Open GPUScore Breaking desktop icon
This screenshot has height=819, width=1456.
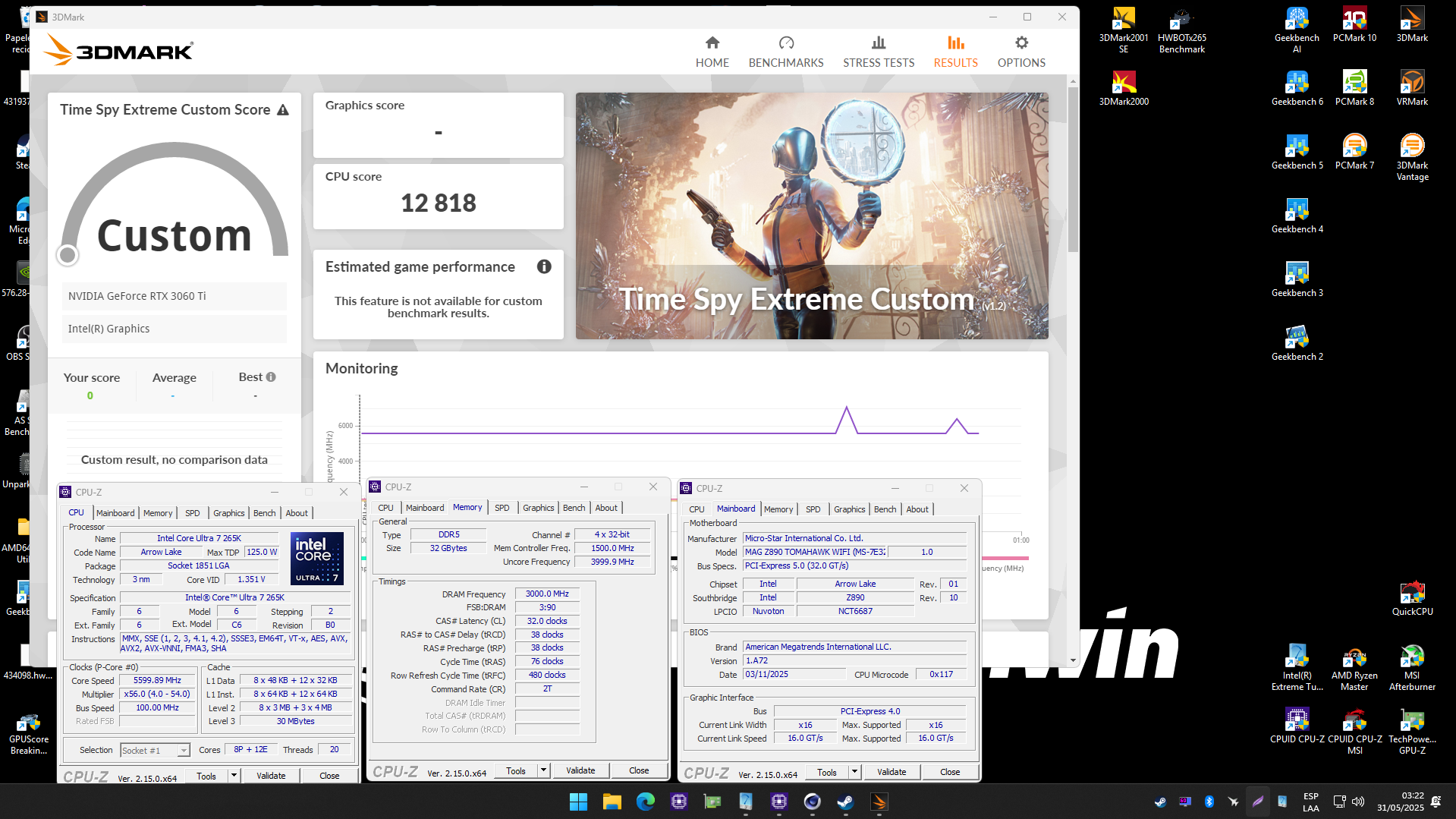(28, 733)
